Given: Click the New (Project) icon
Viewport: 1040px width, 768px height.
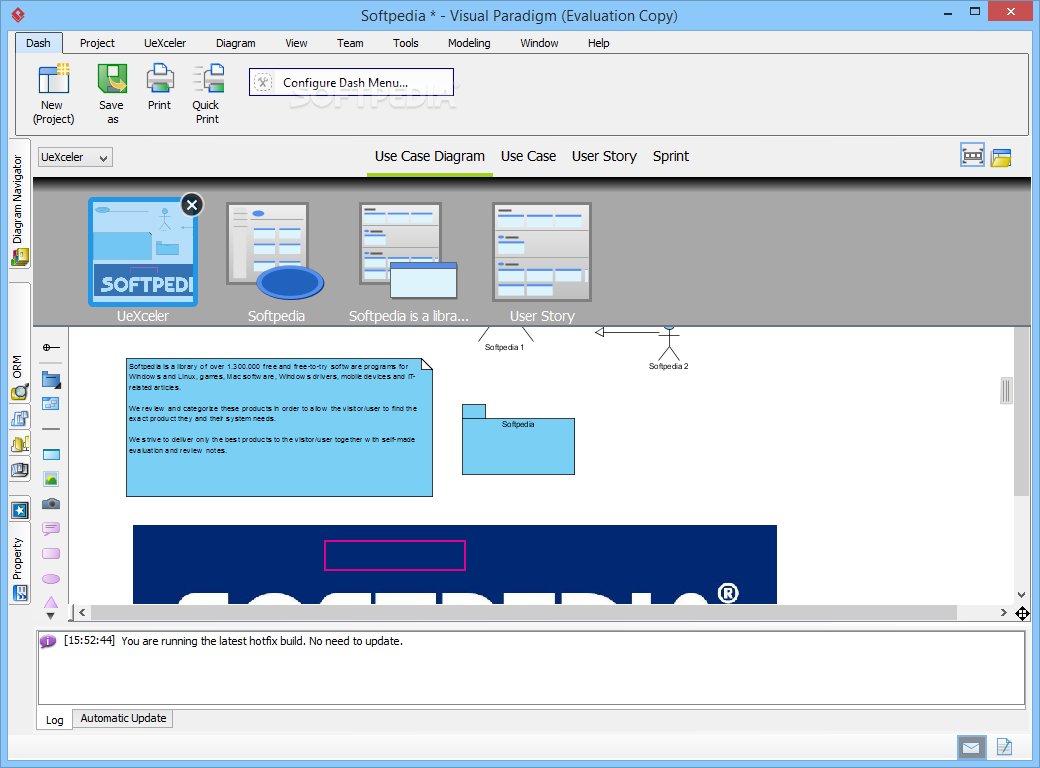Looking at the screenshot, I should [53, 94].
